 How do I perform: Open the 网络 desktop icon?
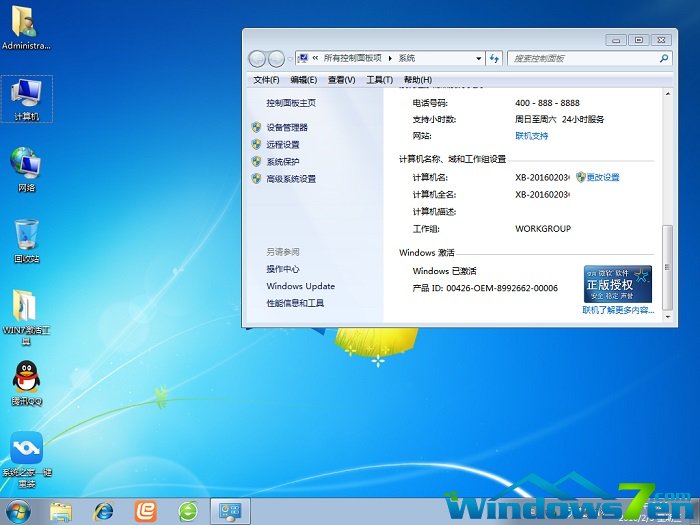pos(26,170)
